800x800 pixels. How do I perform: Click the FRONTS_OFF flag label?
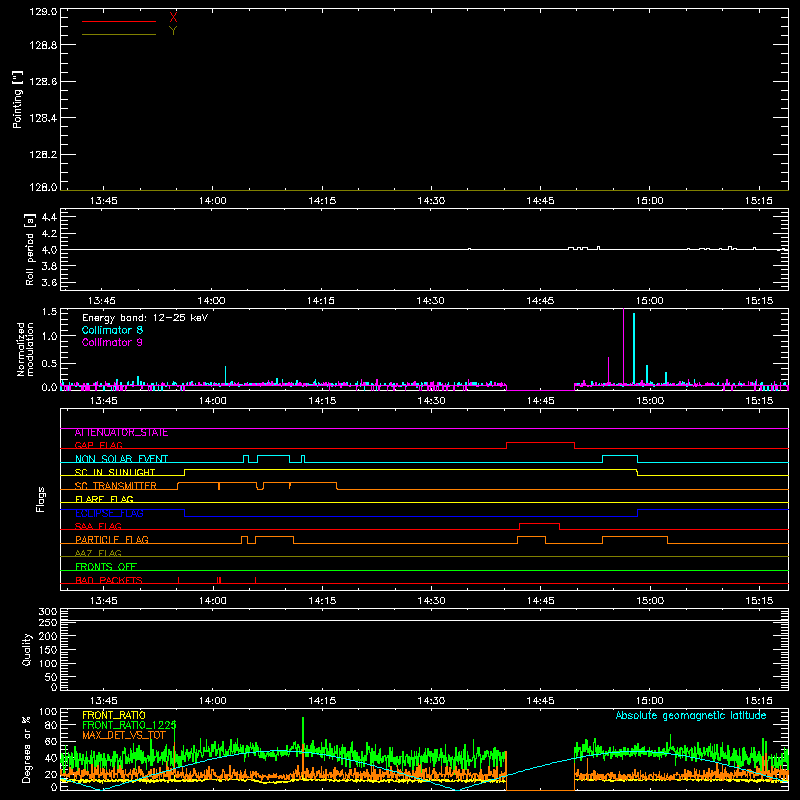(106, 567)
